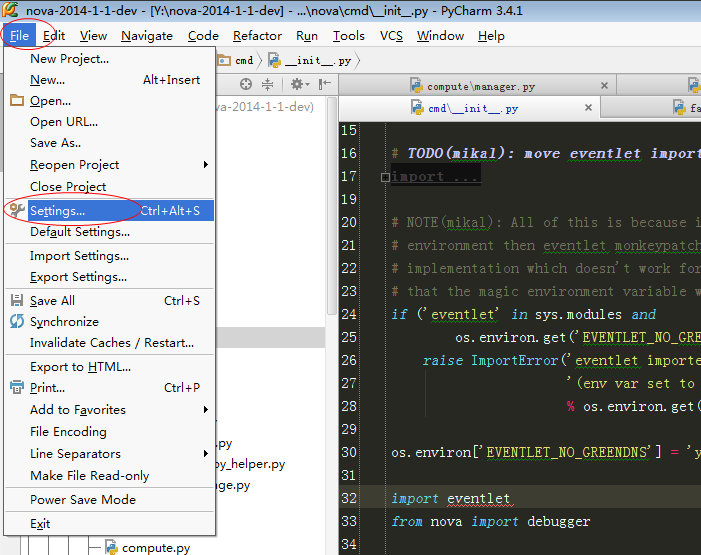Select Save All menu text
Screen dimensions: 701x555
52,301
